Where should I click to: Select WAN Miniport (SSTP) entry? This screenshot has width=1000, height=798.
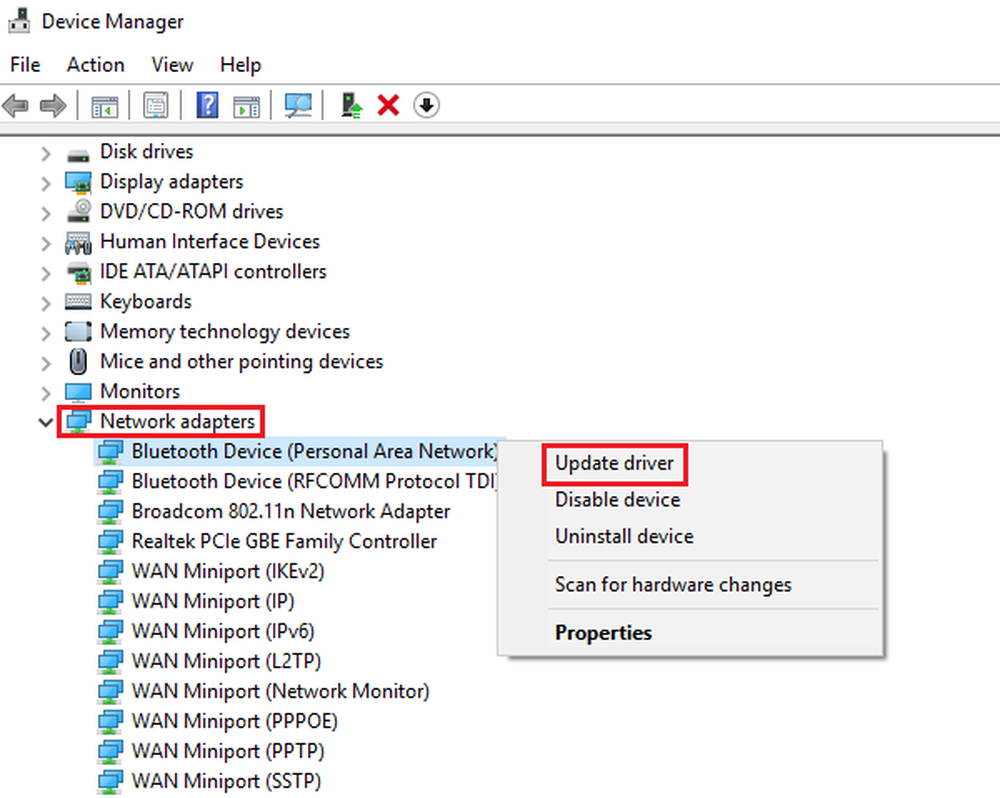tap(226, 781)
